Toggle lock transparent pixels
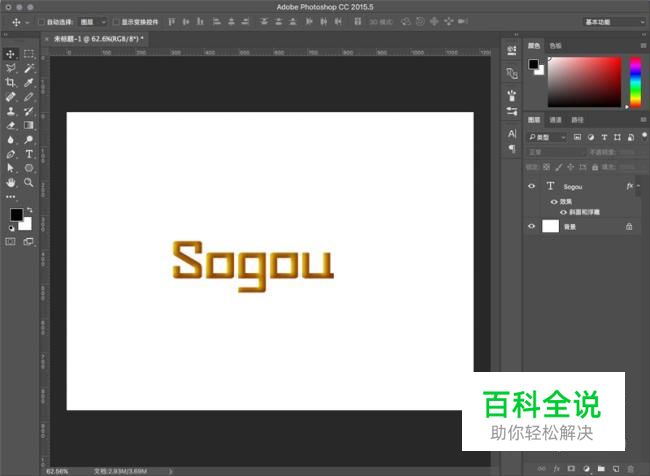The width and height of the screenshot is (650, 476). pyautogui.click(x=546, y=167)
